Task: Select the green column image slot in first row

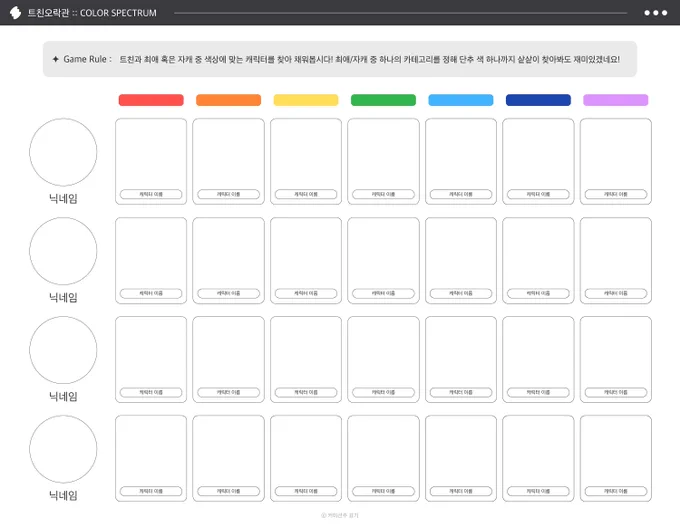Action: (x=383, y=161)
